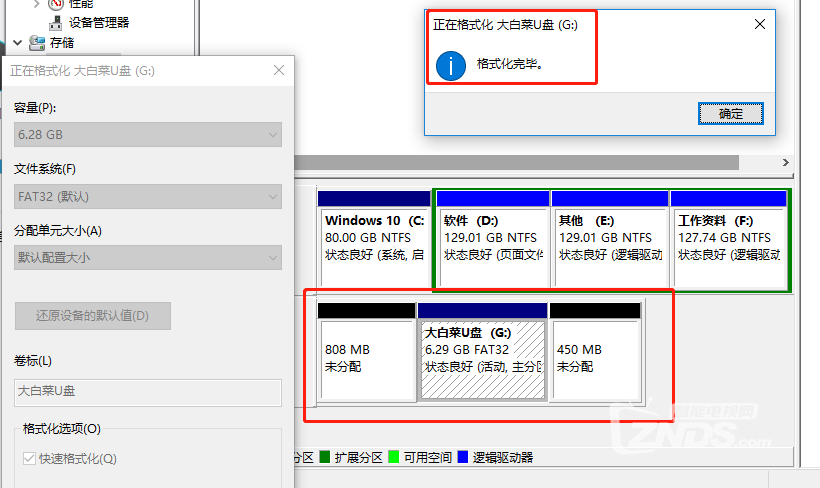Select the 其他 (E:) partition
The width and height of the screenshot is (820, 488).
609,239
